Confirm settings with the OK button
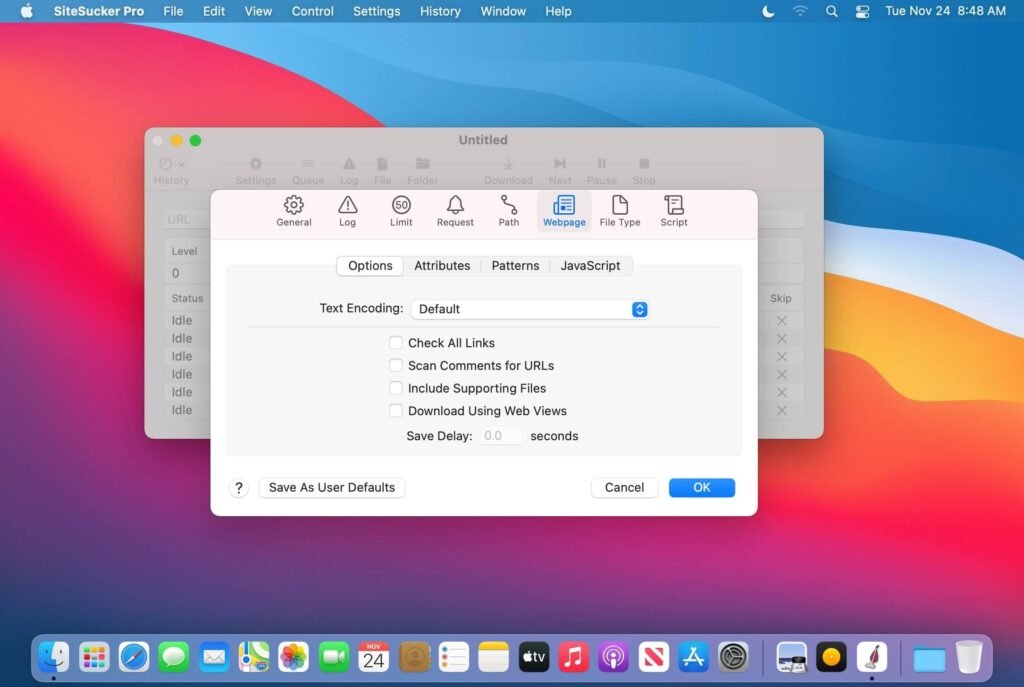 (701, 487)
